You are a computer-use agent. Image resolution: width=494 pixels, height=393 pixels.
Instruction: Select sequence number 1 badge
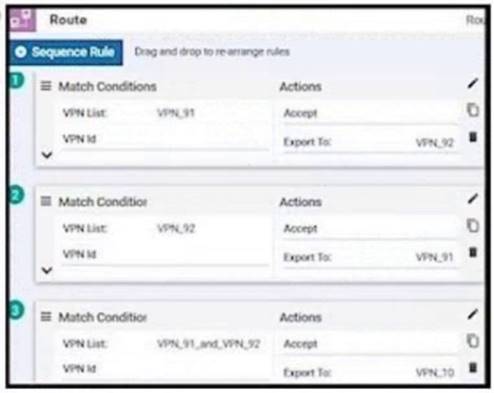click(x=17, y=80)
